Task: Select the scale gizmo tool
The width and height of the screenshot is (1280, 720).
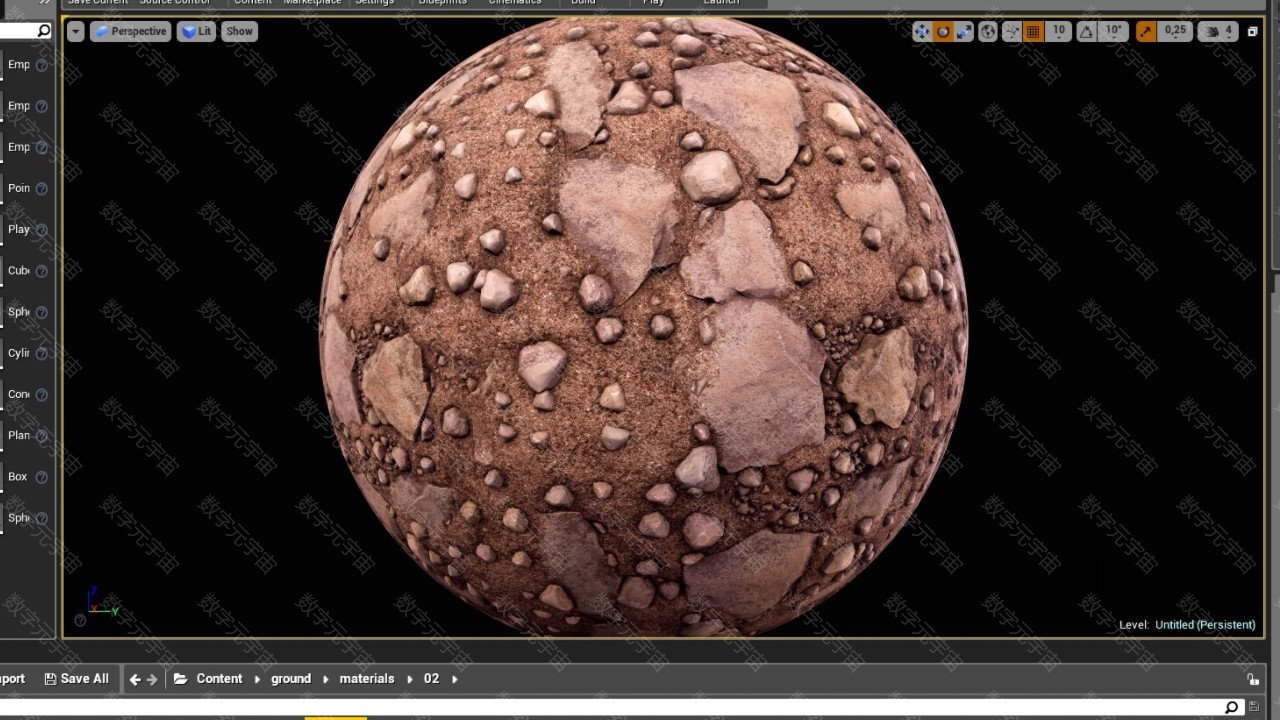Action: coord(964,32)
